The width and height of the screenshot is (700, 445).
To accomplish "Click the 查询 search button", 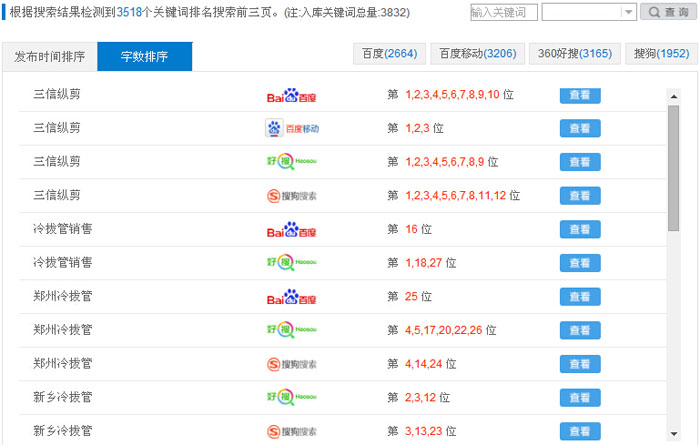I will point(668,12).
